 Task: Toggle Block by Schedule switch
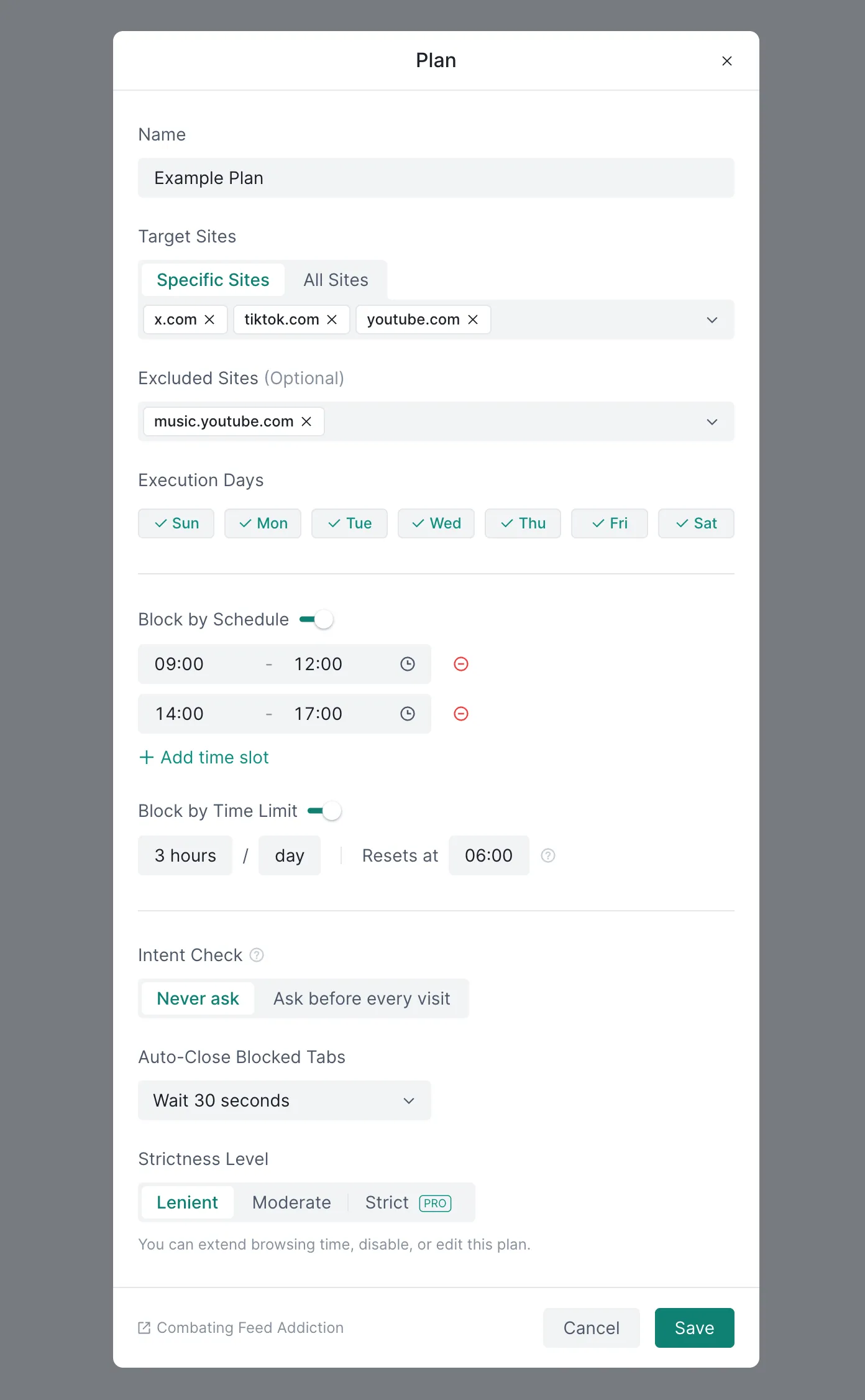pos(316,619)
